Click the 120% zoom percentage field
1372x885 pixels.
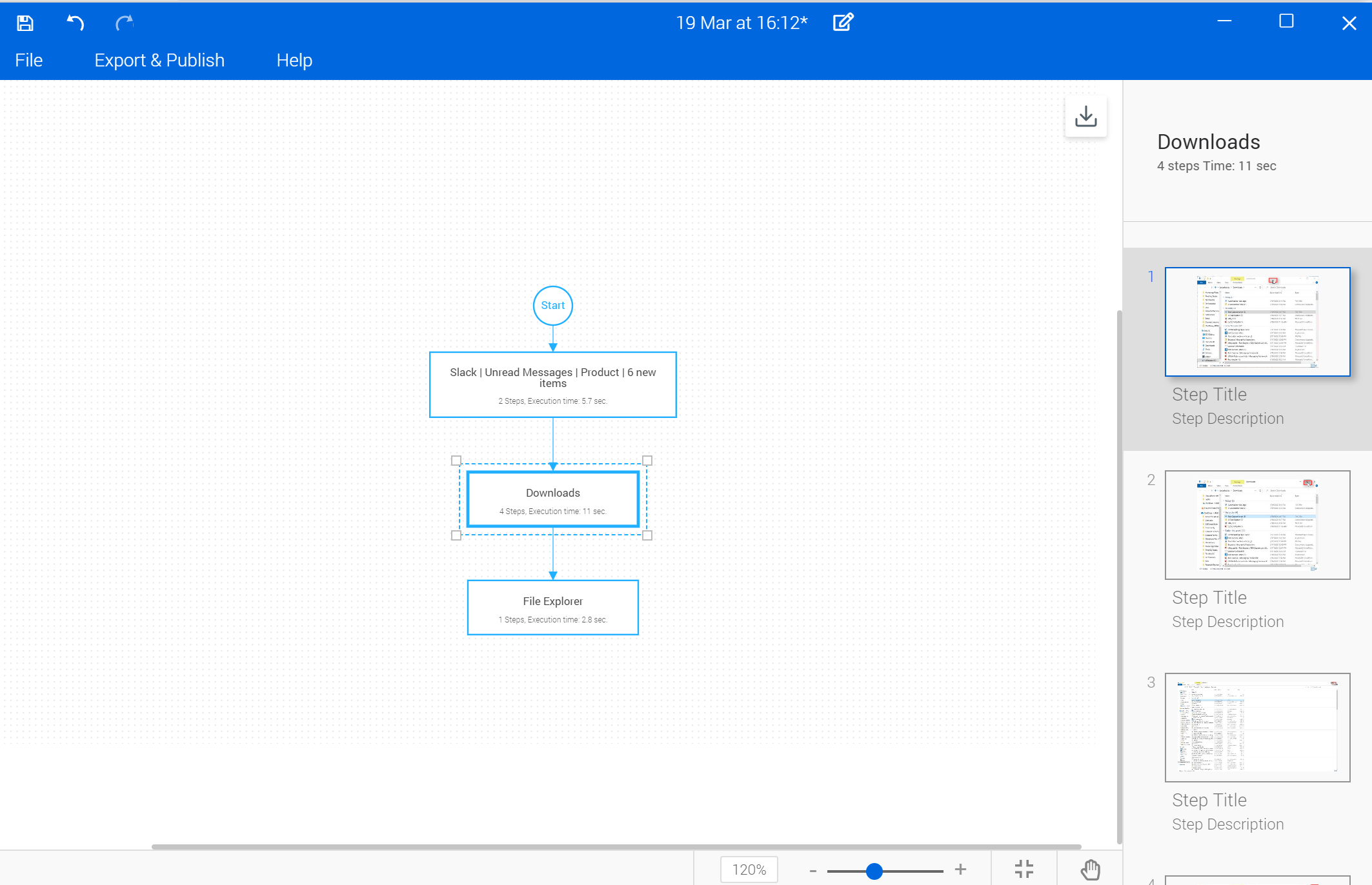point(749,870)
